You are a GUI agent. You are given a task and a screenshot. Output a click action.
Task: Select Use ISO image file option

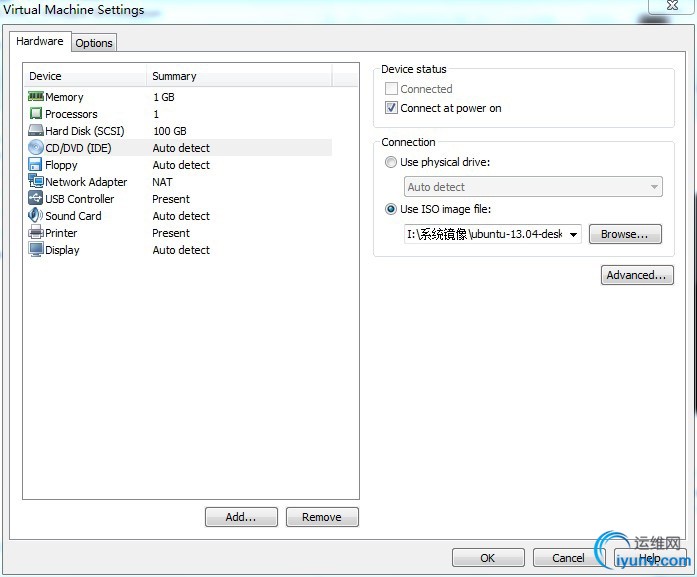pos(391,209)
